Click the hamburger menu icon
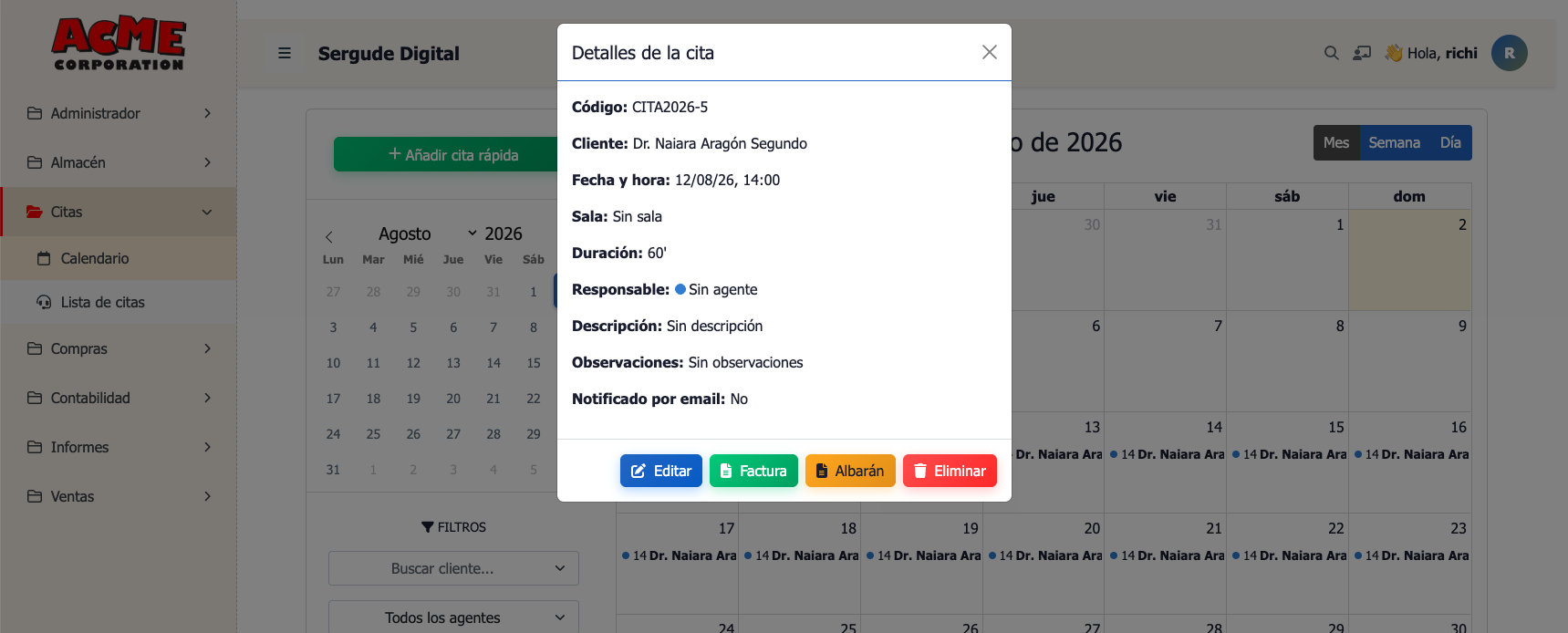1568x633 pixels. 285,53
